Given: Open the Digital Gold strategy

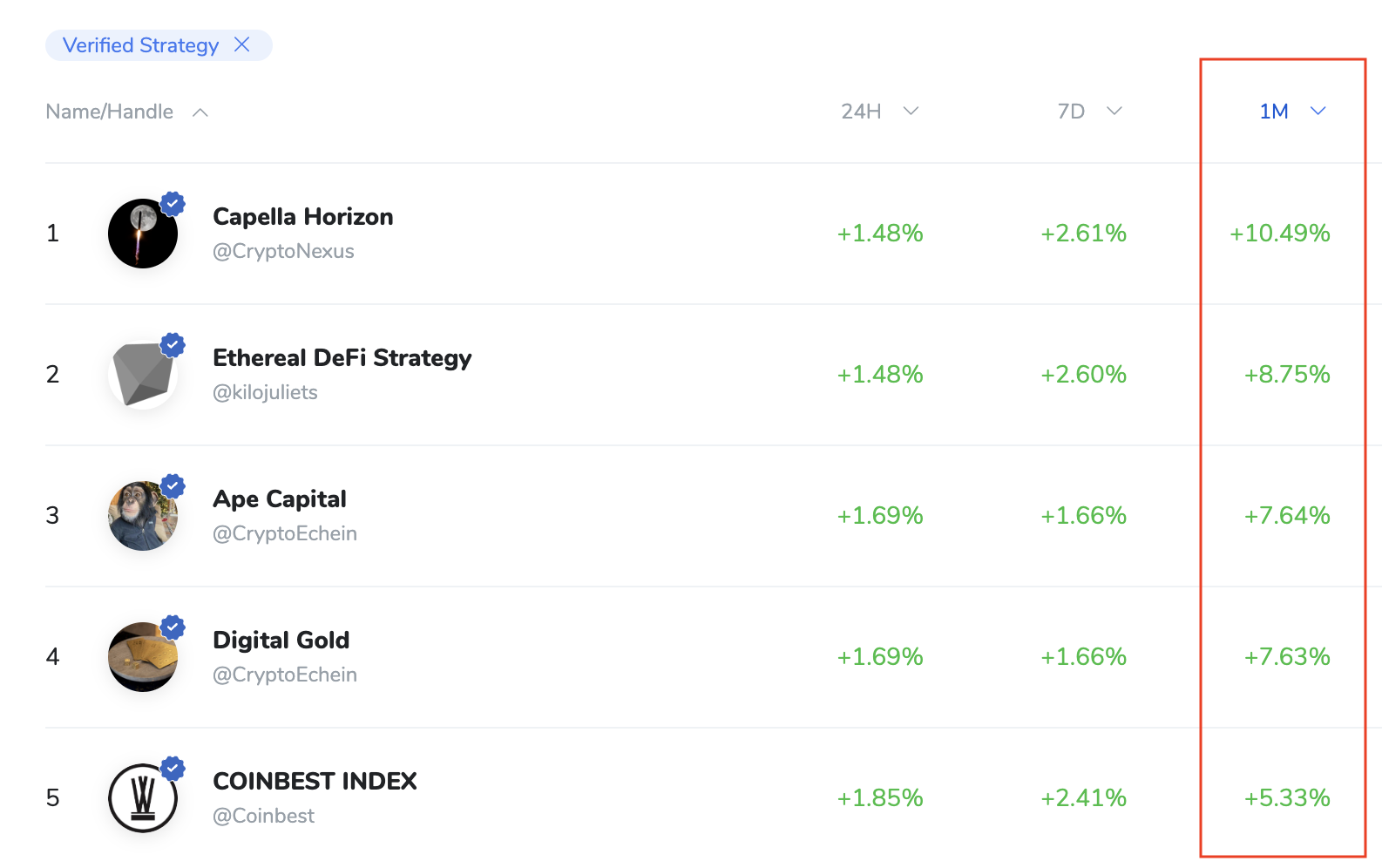Looking at the screenshot, I should coord(281,641).
